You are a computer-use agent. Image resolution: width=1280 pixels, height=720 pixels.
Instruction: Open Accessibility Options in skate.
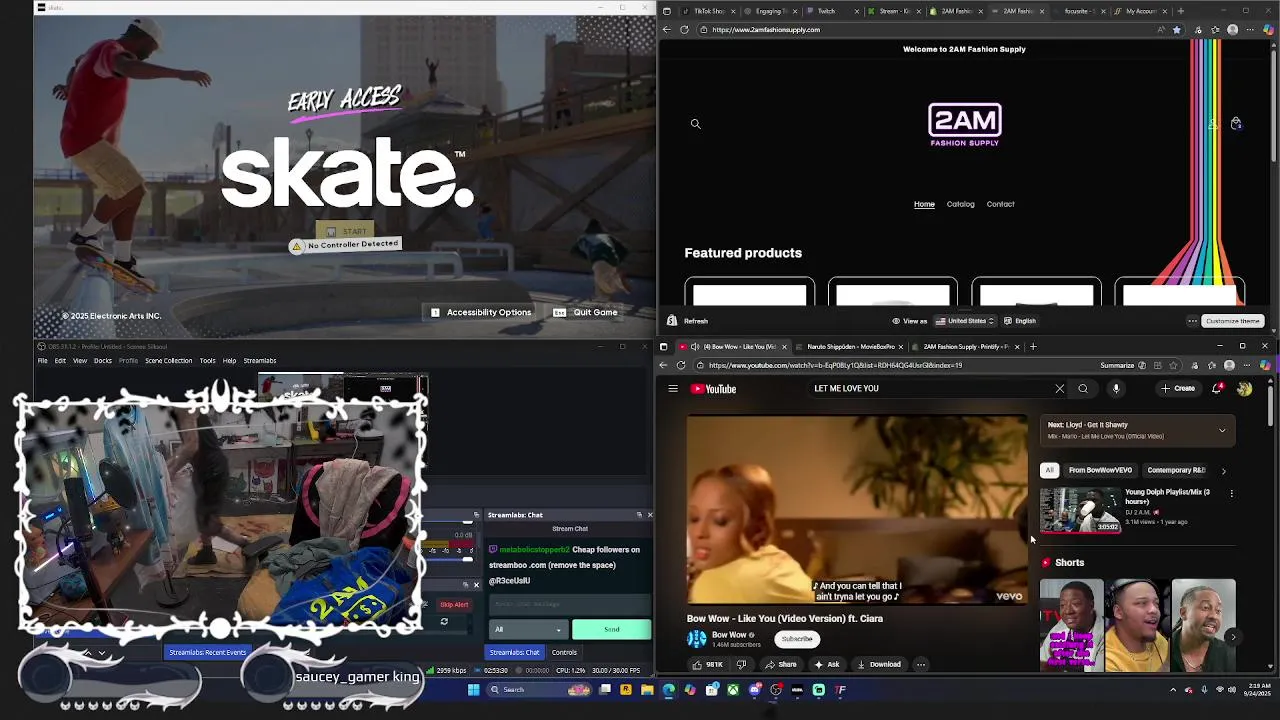pyautogui.click(x=481, y=313)
